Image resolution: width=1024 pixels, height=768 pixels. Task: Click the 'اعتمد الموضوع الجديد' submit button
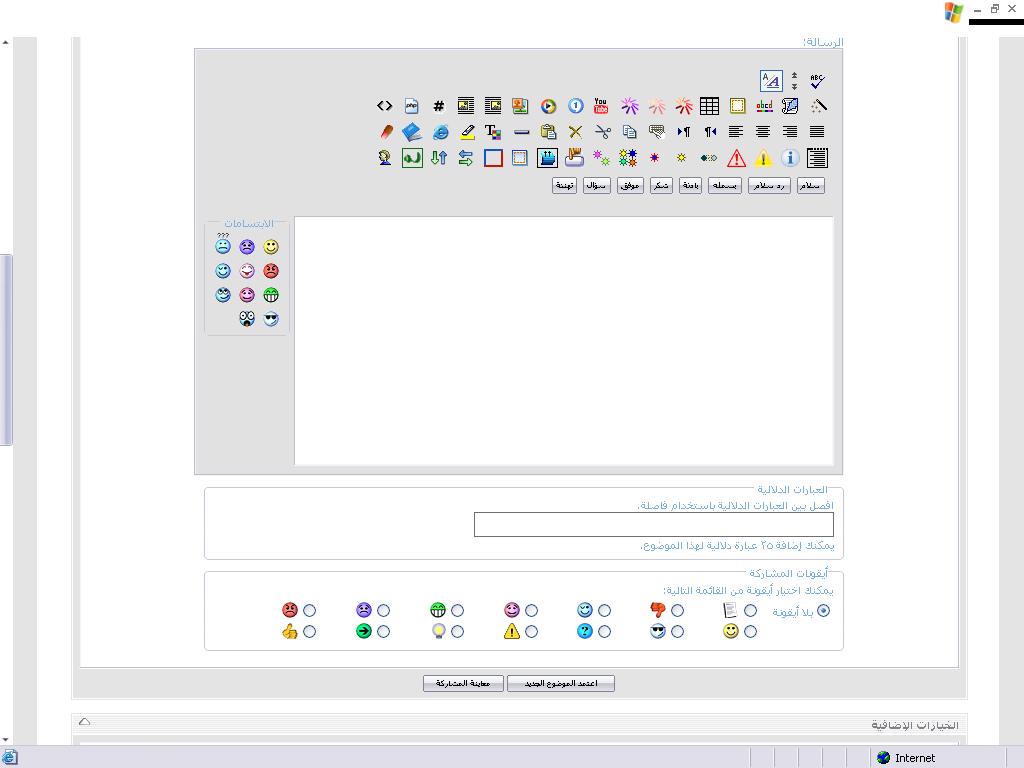[x=561, y=684]
